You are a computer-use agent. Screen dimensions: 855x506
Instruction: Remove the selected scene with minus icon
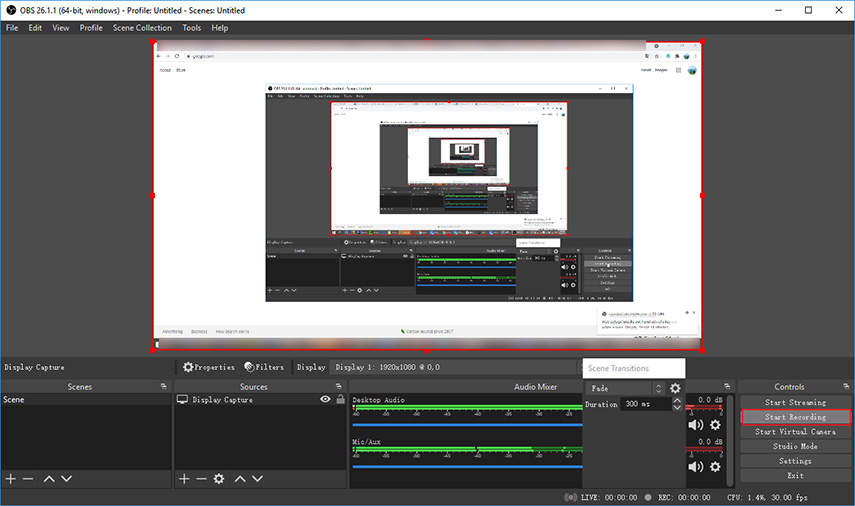pos(28,479)
